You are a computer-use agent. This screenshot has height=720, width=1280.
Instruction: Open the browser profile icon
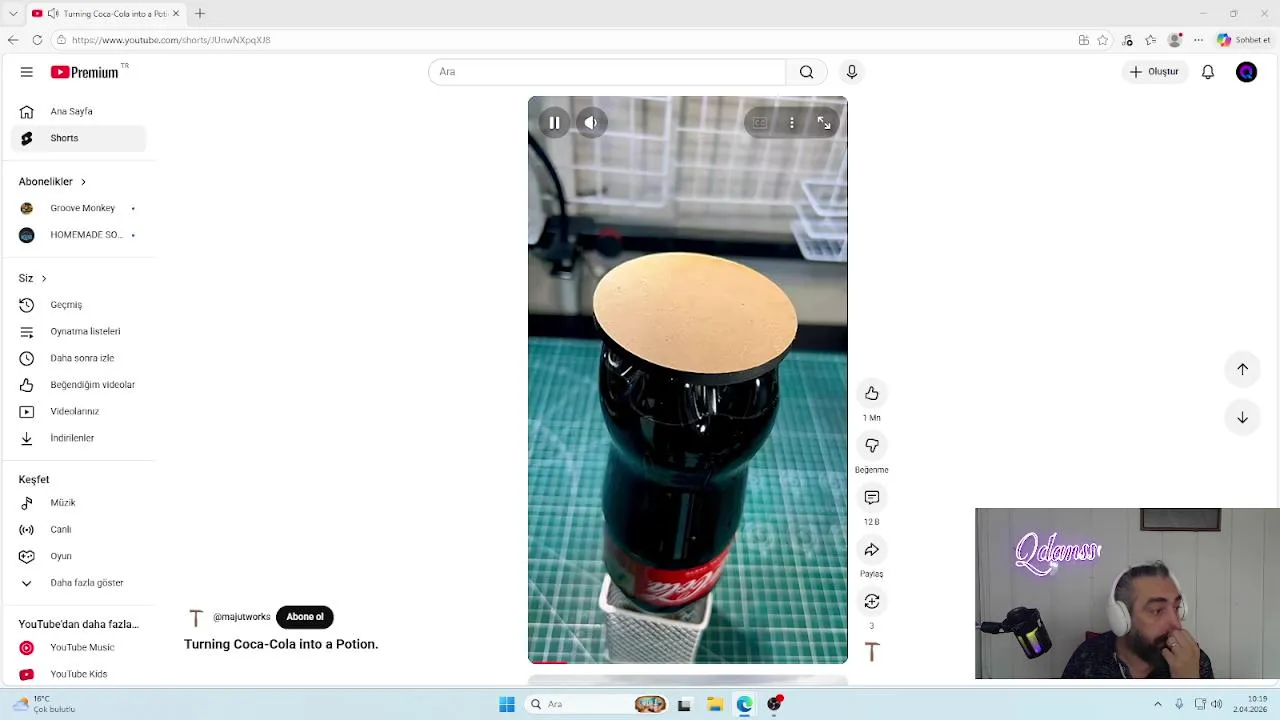(1175, 40)
